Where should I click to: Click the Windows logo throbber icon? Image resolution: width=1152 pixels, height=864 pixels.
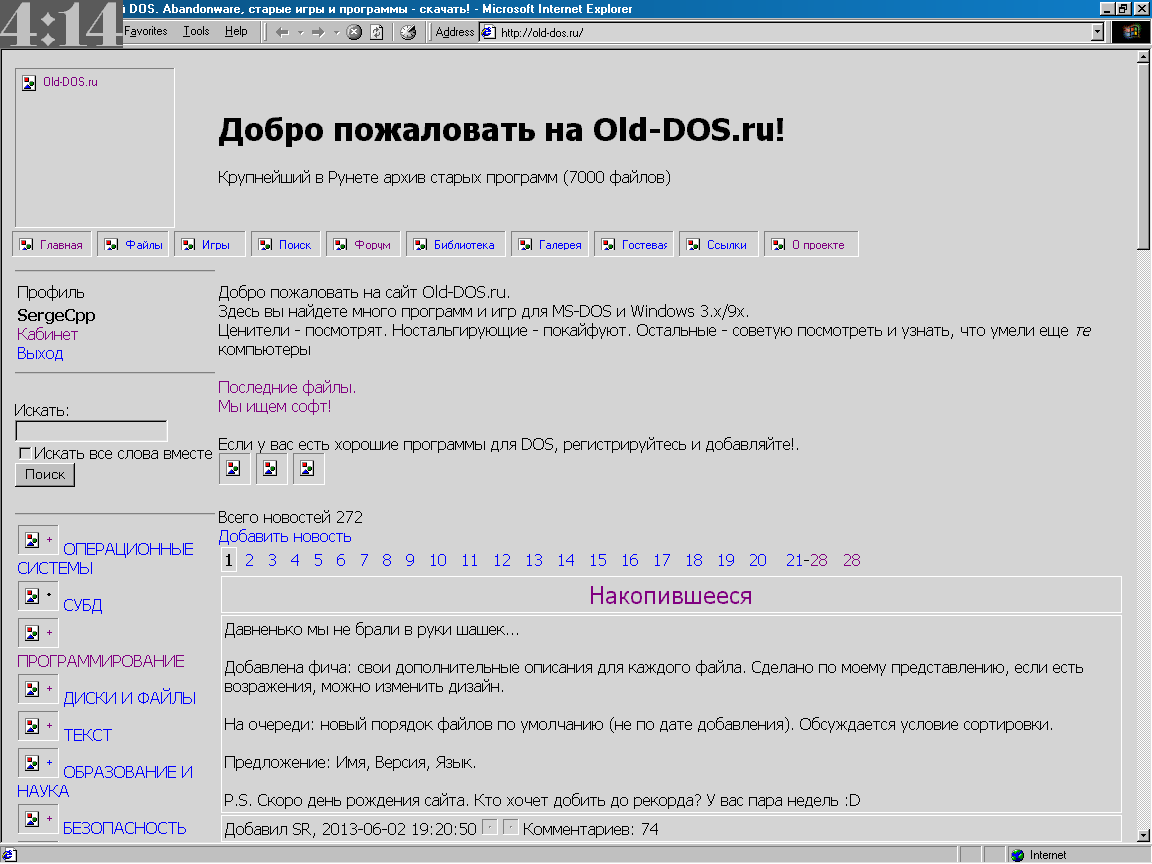[x=1131, y=32]
